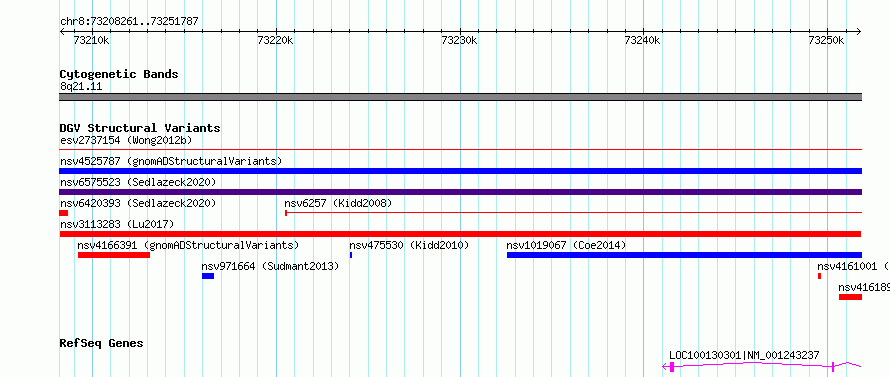Click the magenta LOC100130301 gene model
The image size is (890, 377).
click(x=762, y=367)
